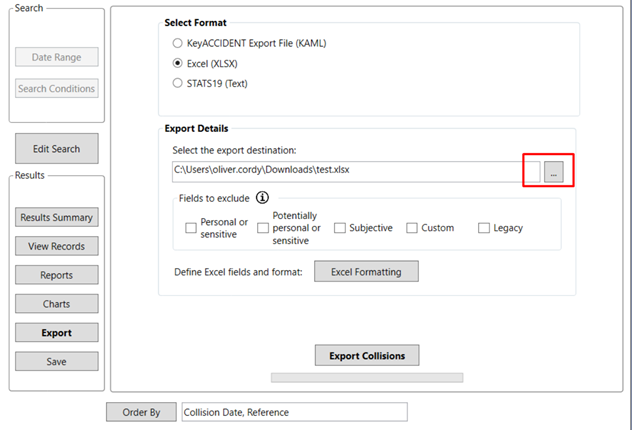Tick the Legacy checkbox
The height and width of the screenshot is (430, 632).
pos(484,228)
